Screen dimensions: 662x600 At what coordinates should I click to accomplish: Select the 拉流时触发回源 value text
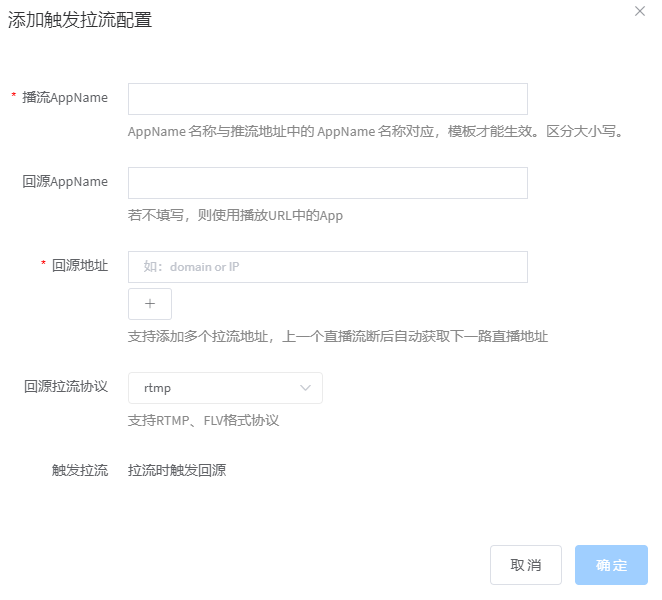pos(177,470)
